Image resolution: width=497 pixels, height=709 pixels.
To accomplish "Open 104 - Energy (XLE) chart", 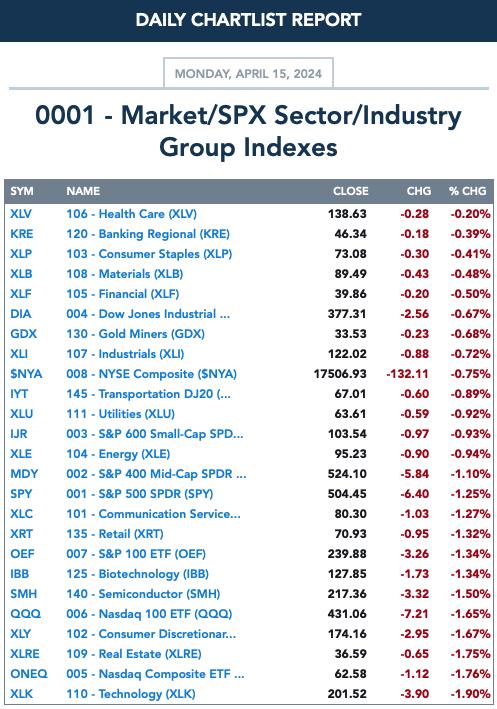I will pos(118,454).
